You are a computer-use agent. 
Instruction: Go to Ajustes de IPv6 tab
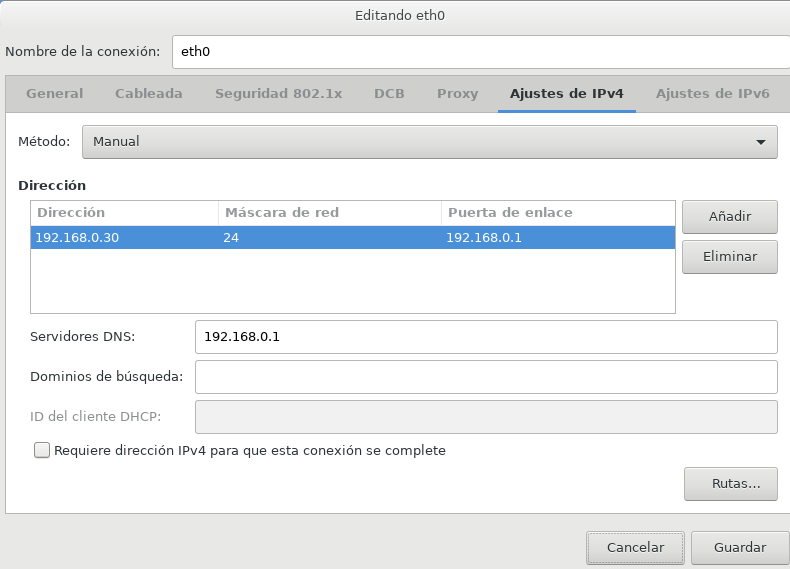pyautogui.click(x=712, y=94)
